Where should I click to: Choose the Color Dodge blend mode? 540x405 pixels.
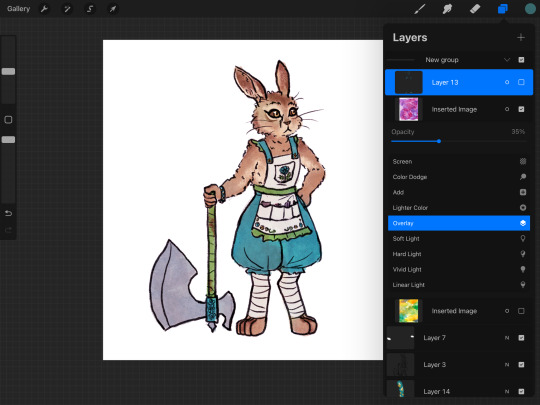459,177
